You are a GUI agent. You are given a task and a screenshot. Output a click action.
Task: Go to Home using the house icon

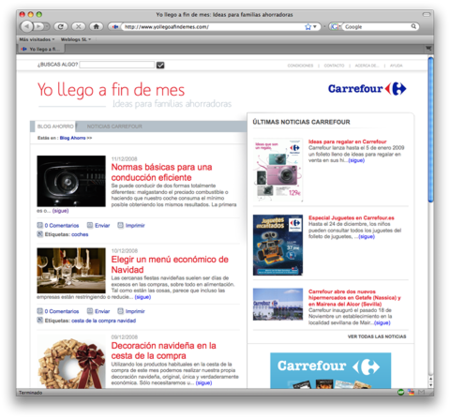96,26
